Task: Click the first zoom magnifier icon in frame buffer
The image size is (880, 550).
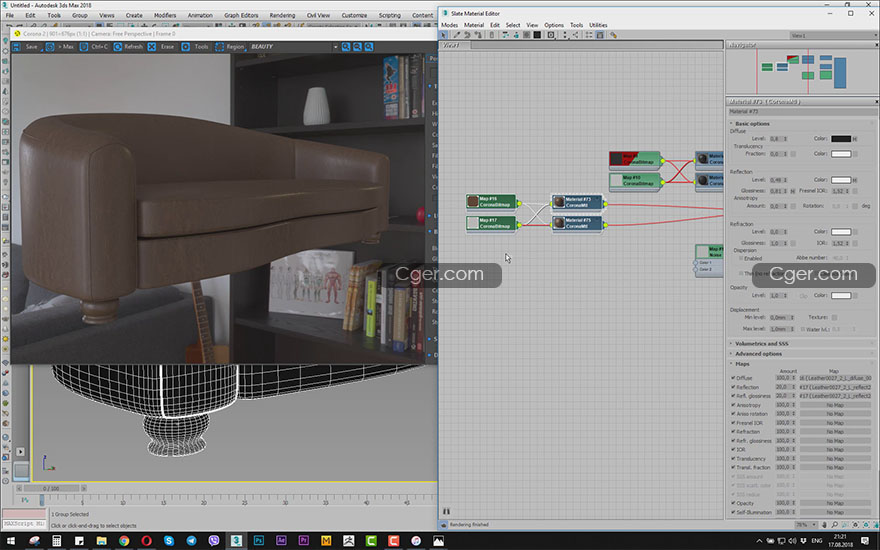Action: point(346,47)
